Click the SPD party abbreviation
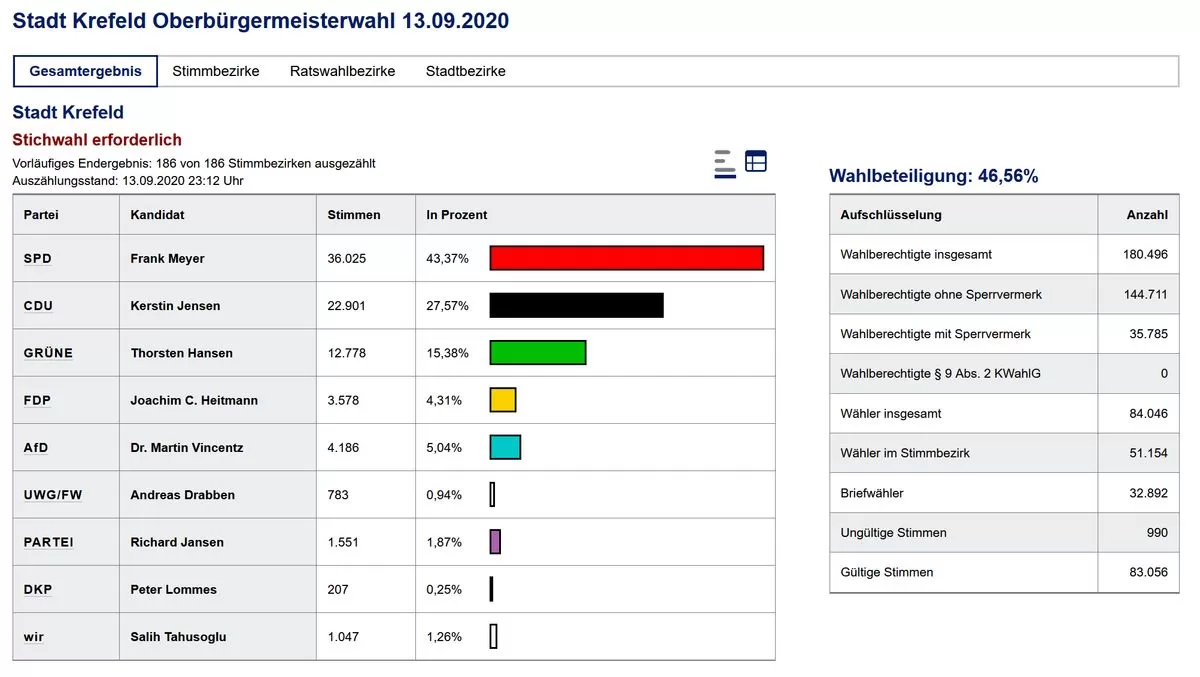Viewport: 1200px width, 677px height. 38,258
